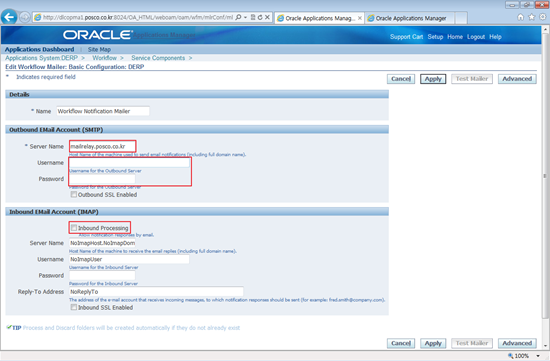Open the Site Map tab

tap(99, 49)
